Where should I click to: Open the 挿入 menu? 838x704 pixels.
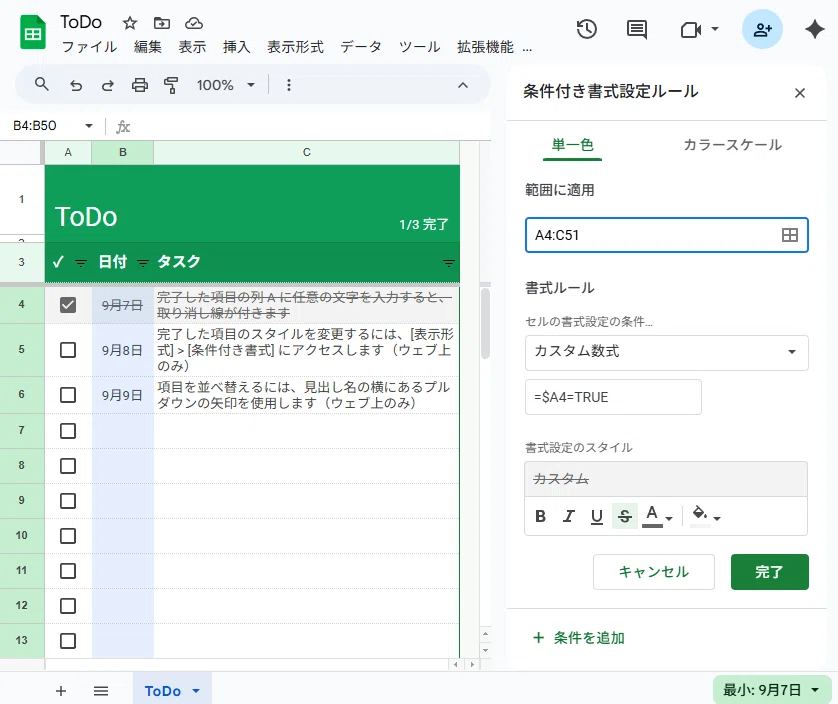click(x=237, y=47)
